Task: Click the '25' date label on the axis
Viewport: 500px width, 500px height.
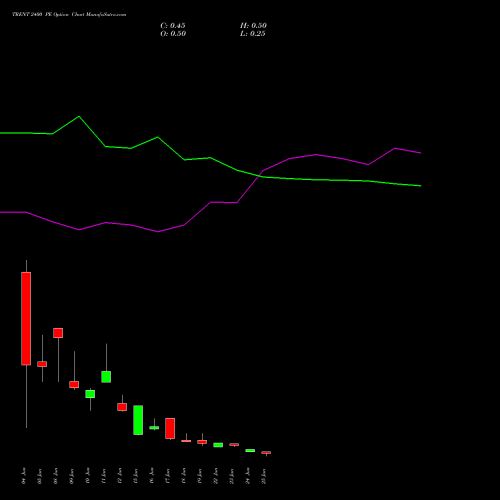Action: (x=264, y=476)
